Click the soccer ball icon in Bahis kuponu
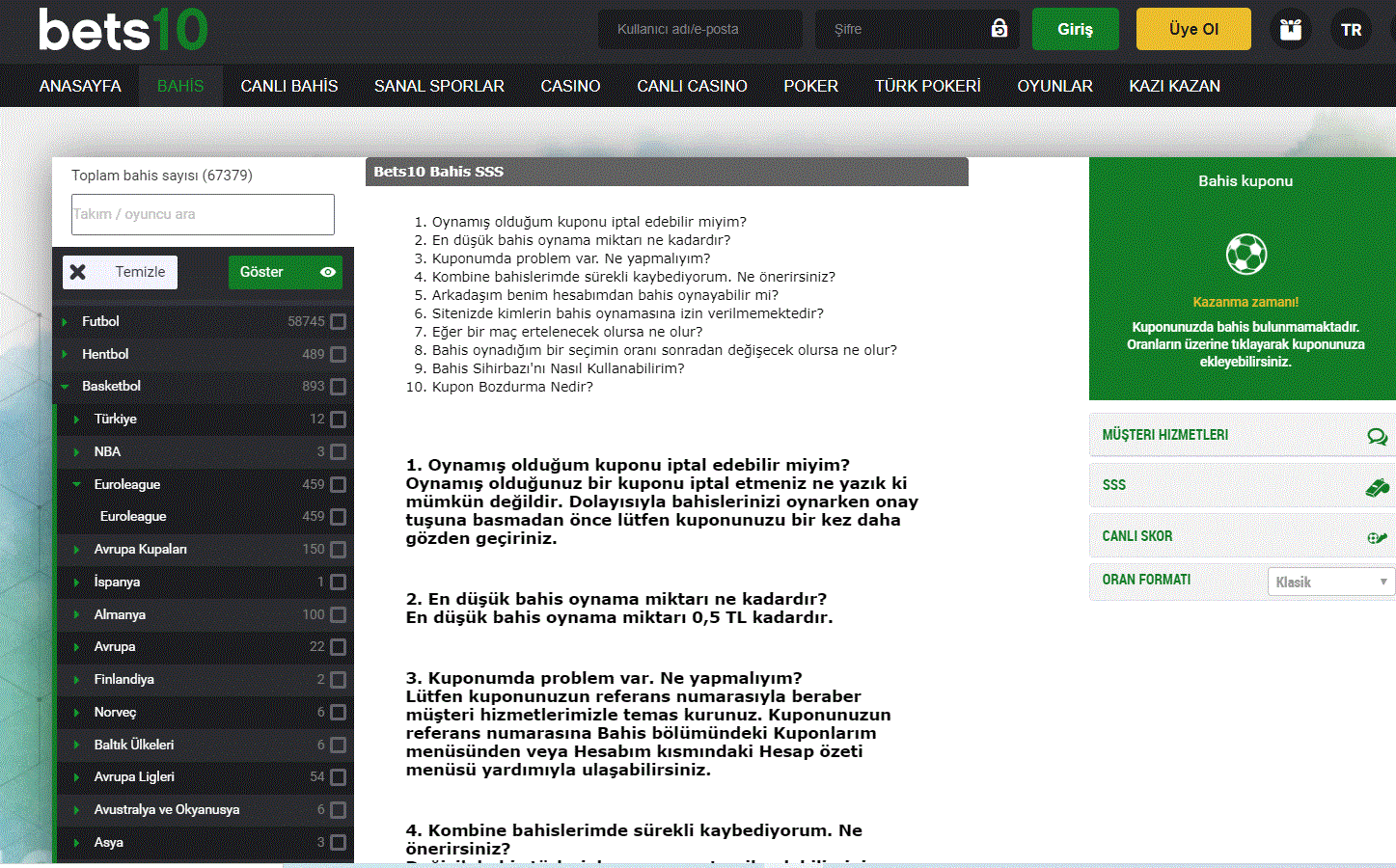Screen dimensions: 1396x868 coord(1245,255)
